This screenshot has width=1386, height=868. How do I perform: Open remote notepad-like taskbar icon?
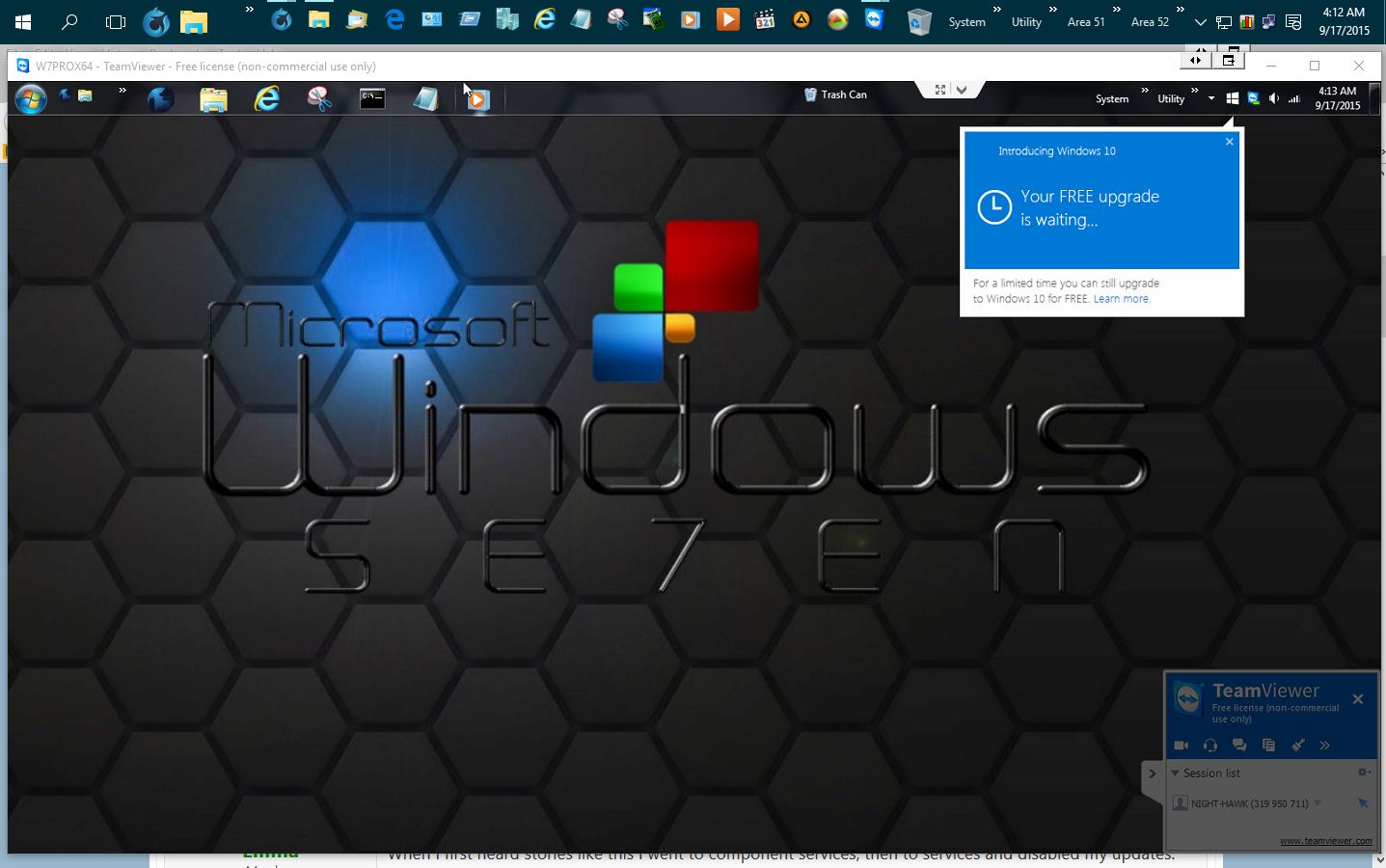(x=425, y=98)
